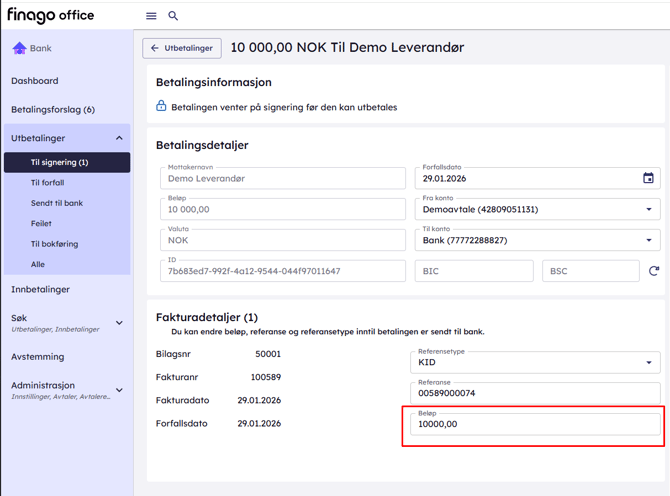Click the finago office logo
Screen dimensions: 670x496
click(x=50, y=15)
